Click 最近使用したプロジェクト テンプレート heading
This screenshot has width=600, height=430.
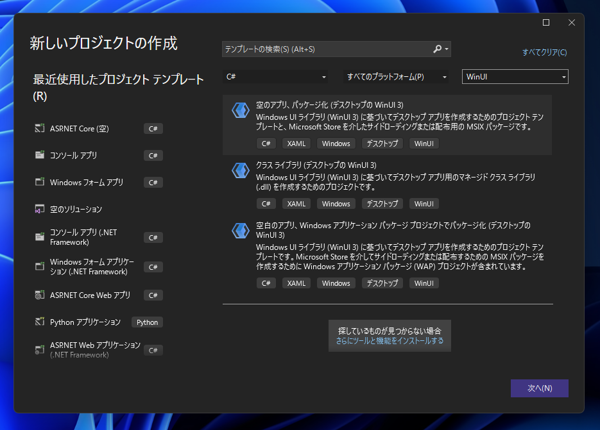118,88
